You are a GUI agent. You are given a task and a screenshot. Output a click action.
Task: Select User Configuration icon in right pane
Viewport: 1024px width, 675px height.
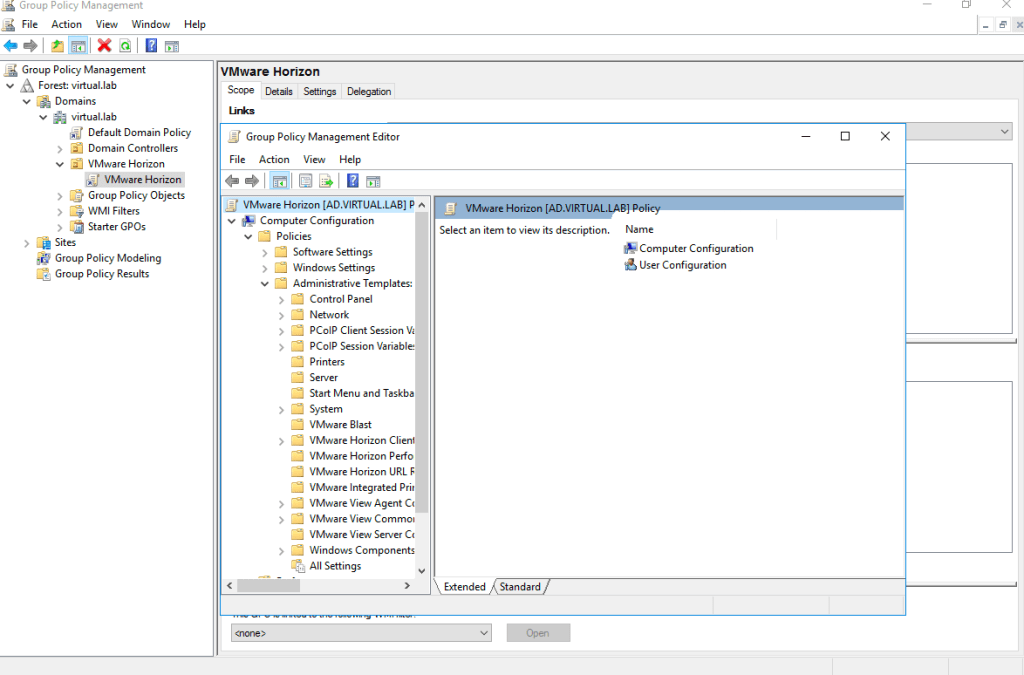[x=630, y=265]
